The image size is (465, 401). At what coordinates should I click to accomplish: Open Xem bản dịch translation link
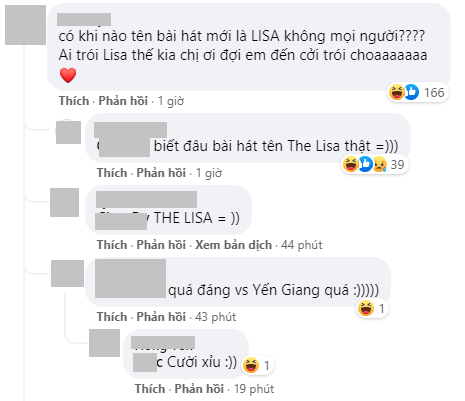233,245
